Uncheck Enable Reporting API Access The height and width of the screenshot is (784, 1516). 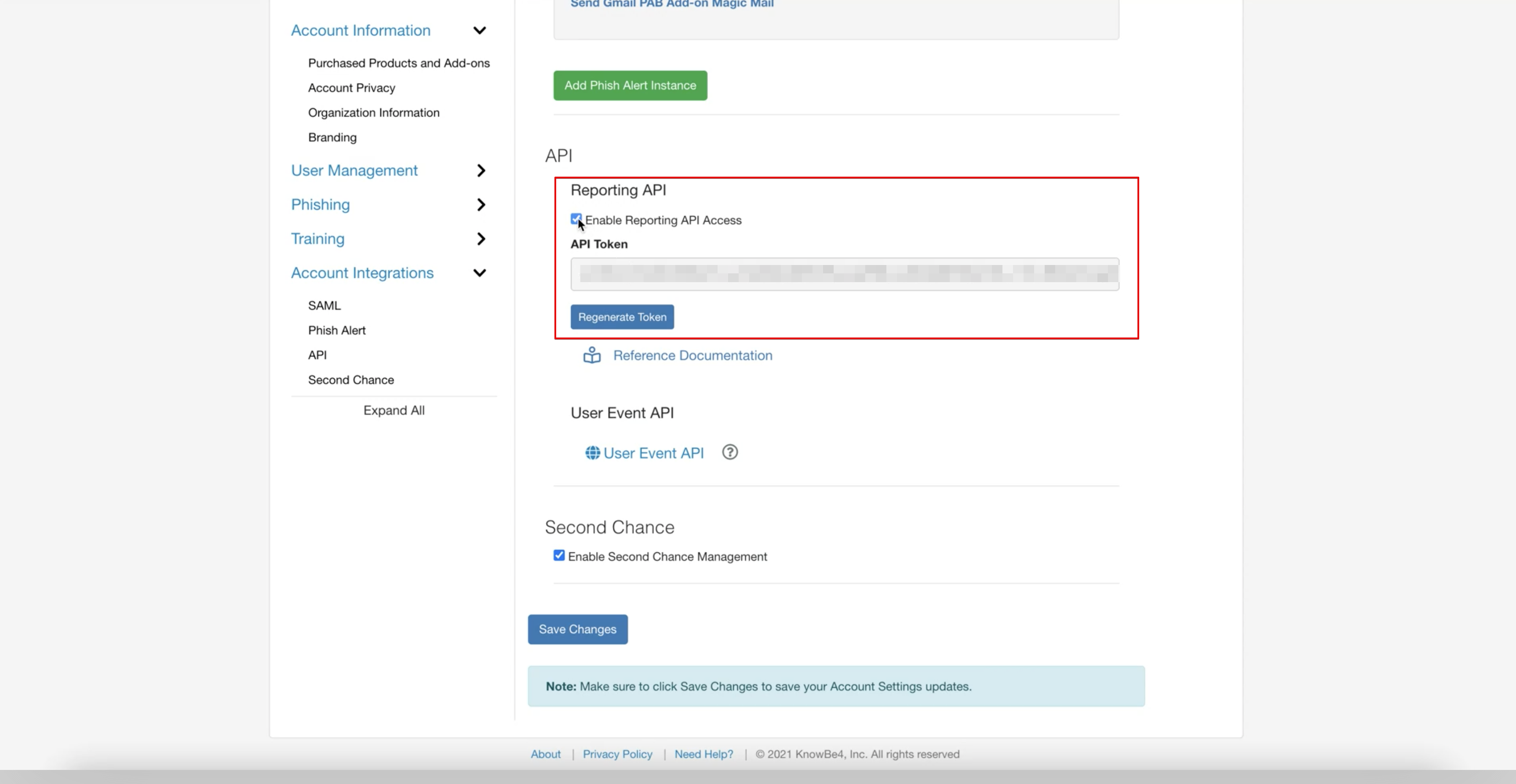click(576, 219)
